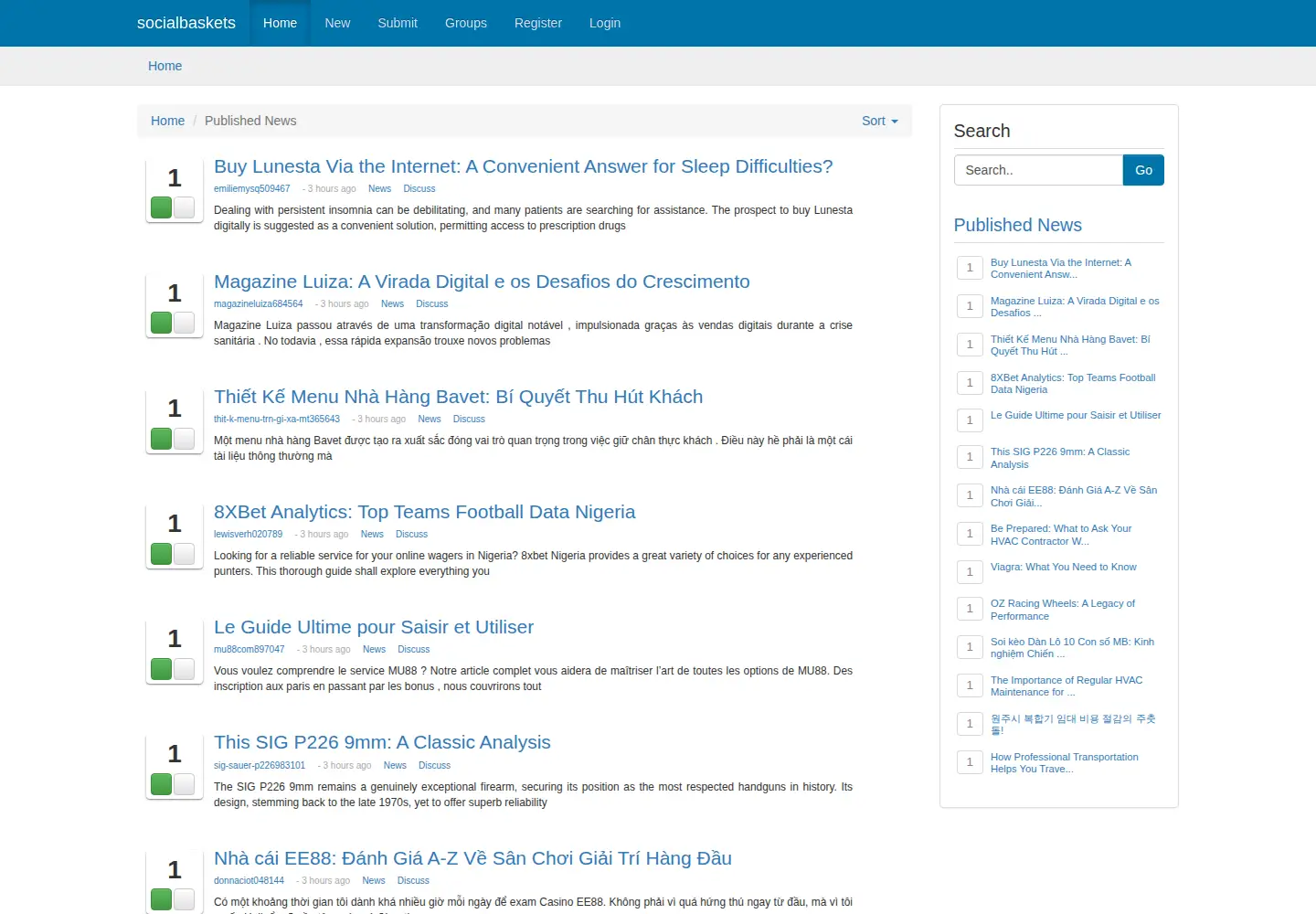The image size is (1316, 914).
Task: Open the Login page from navbar
Action: tap(605, 23)
